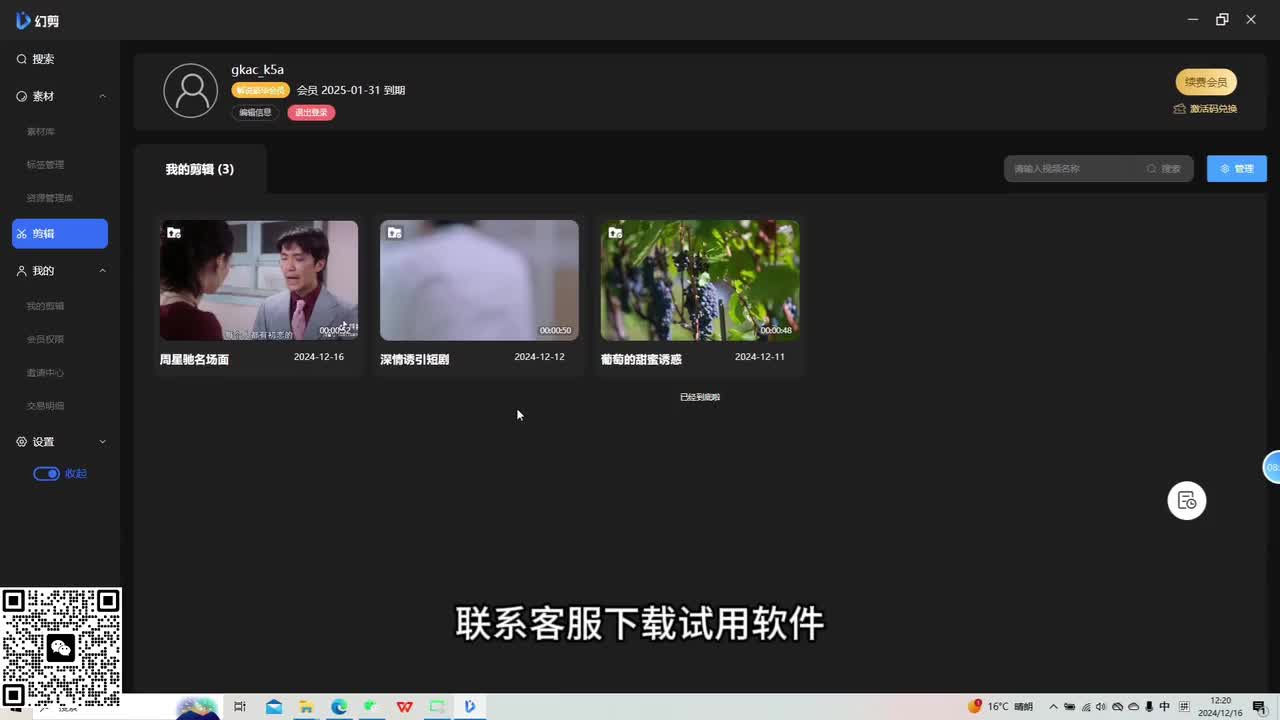Click the user avatar profile icon

click(190, 91)
